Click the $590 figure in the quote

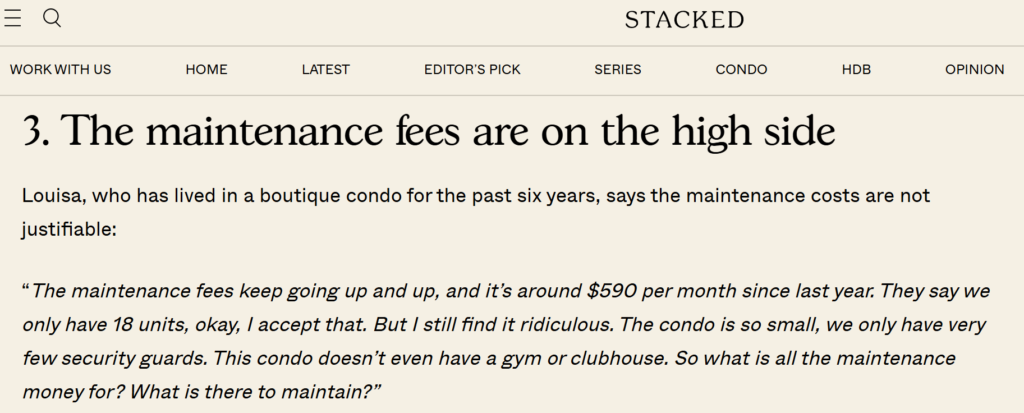[612, 290]
